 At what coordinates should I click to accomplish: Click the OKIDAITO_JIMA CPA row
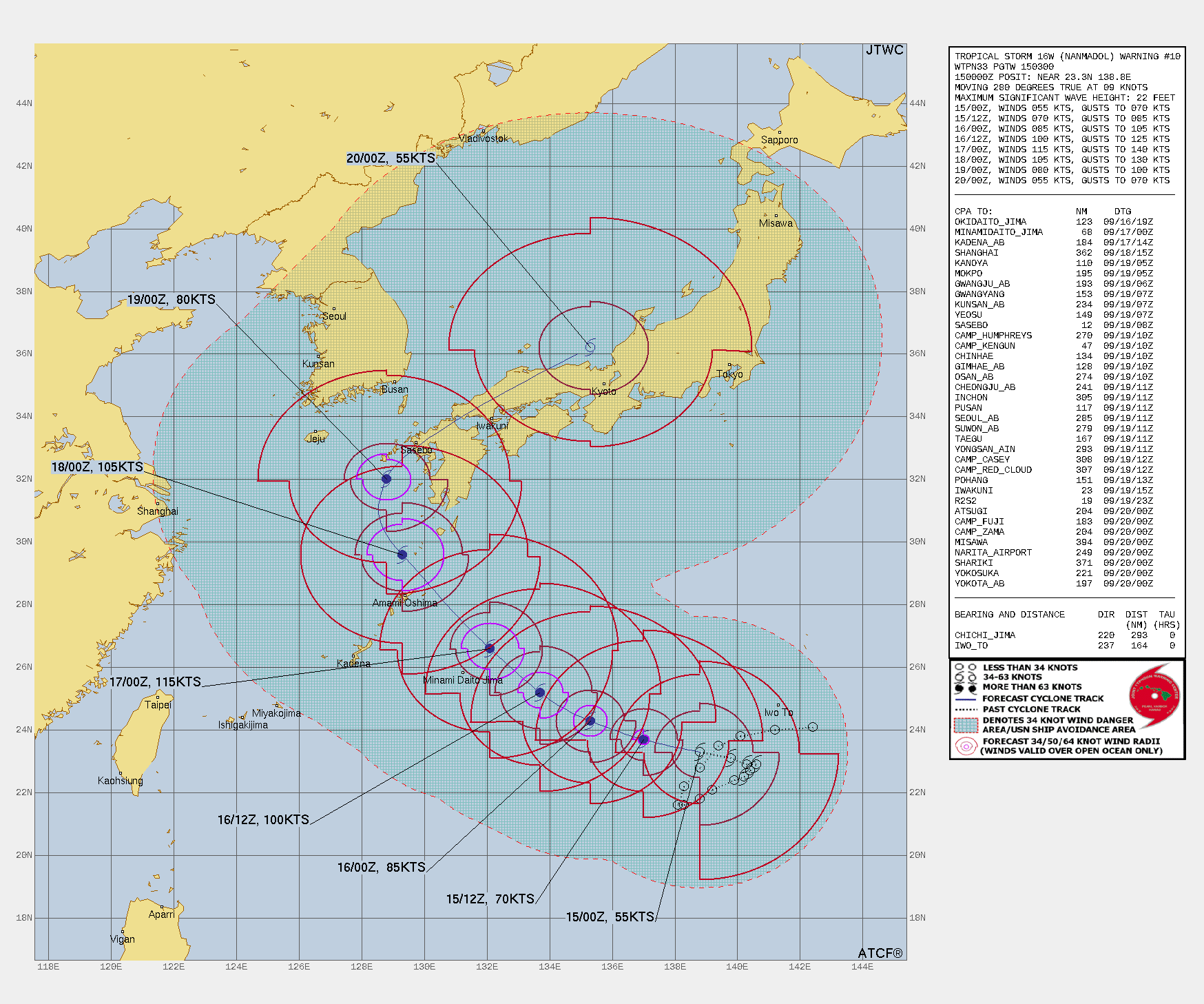1053,222
